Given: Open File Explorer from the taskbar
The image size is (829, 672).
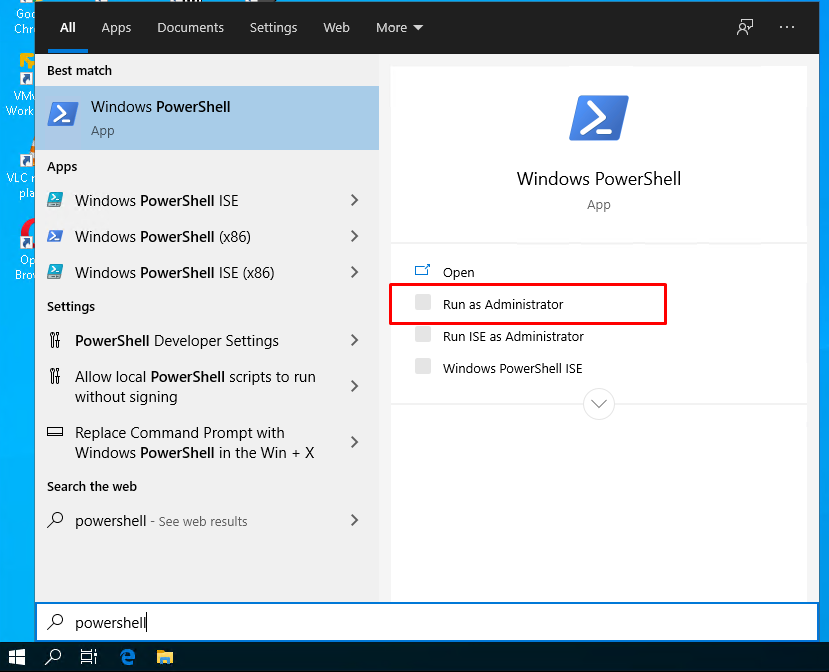Looking at the screenshot, I should pyautogui.click(x=165, y=657).
